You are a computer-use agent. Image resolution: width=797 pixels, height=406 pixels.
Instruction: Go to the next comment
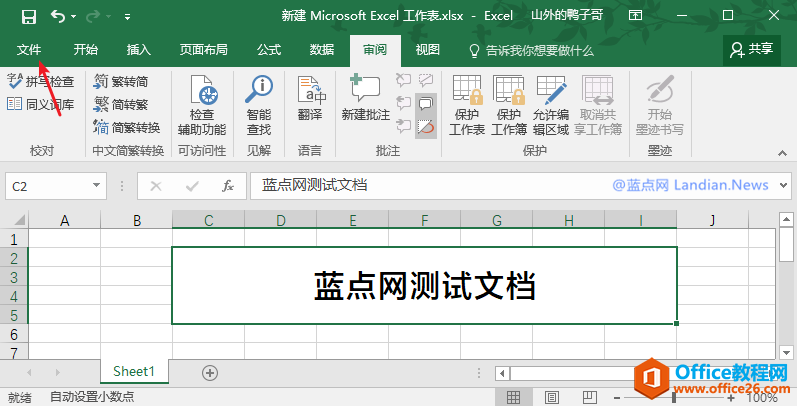pyautogui.click(x=403, y=125)
